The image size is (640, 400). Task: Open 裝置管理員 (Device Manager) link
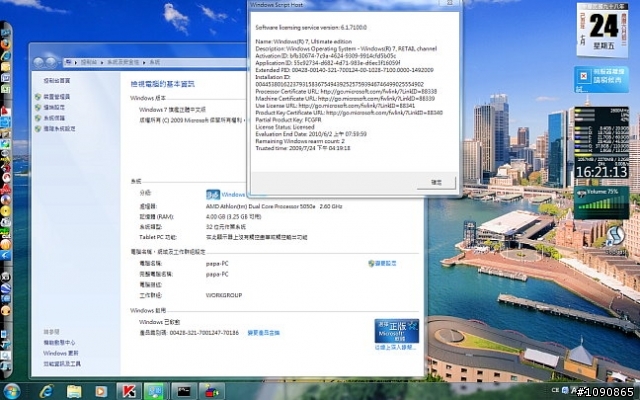pyautogui.click(x=57, y=97)
